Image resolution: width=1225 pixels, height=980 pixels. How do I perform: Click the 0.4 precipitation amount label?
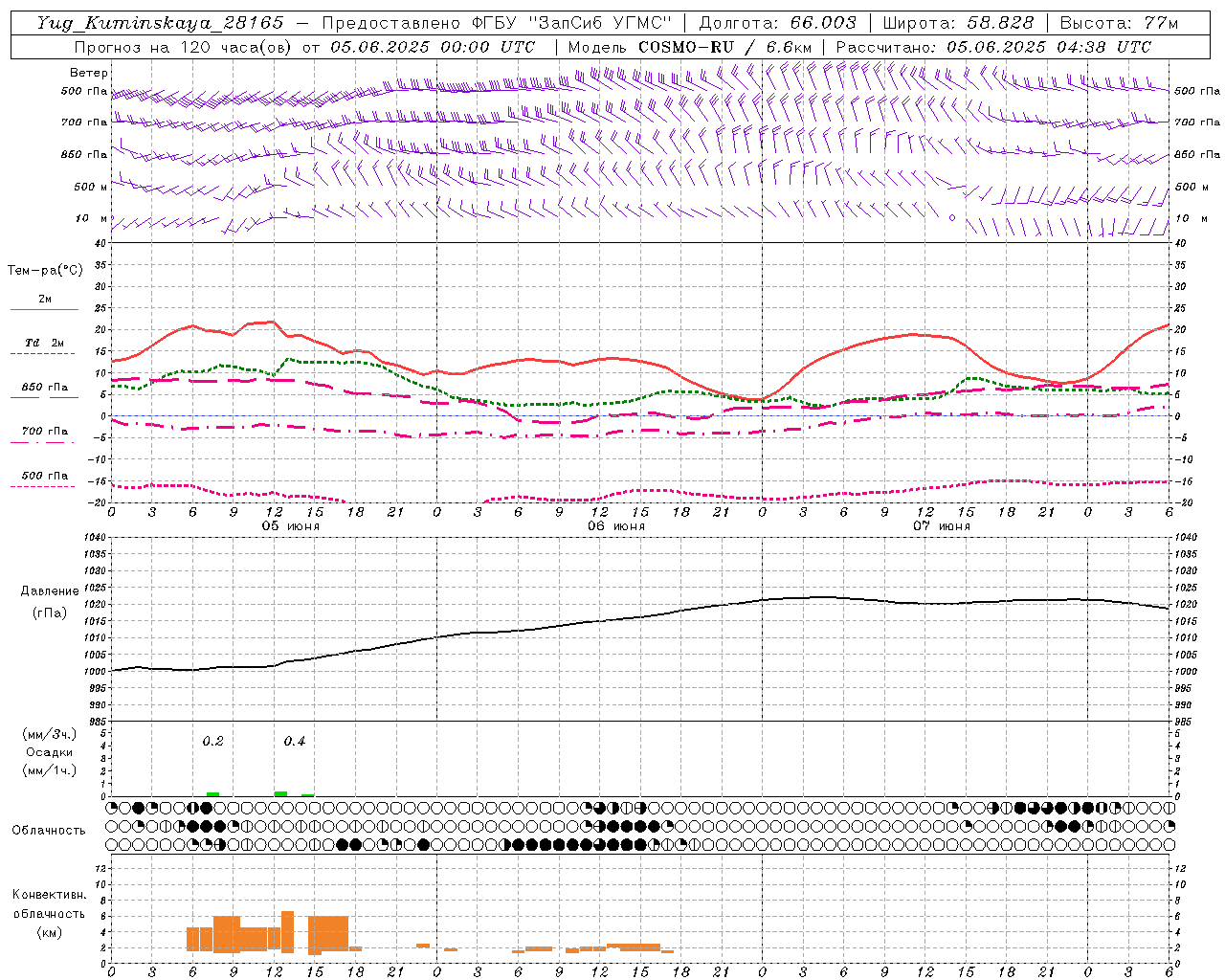[x=295, y=742]
